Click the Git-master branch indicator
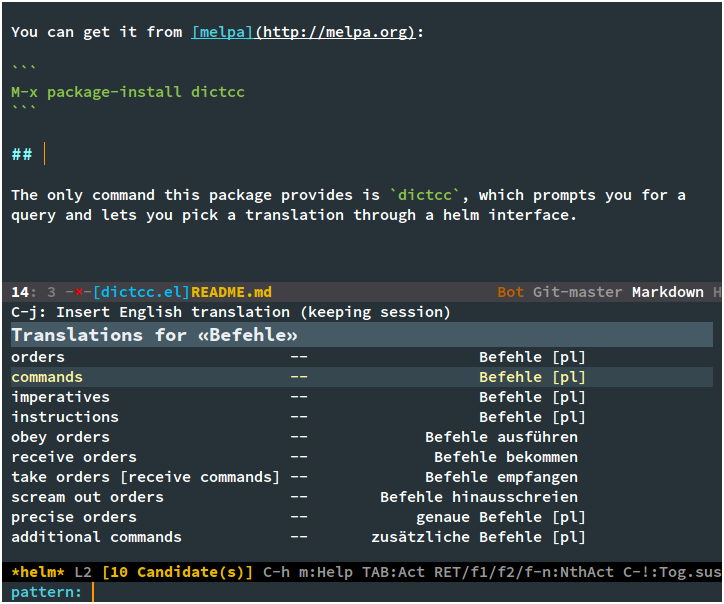 577,292
